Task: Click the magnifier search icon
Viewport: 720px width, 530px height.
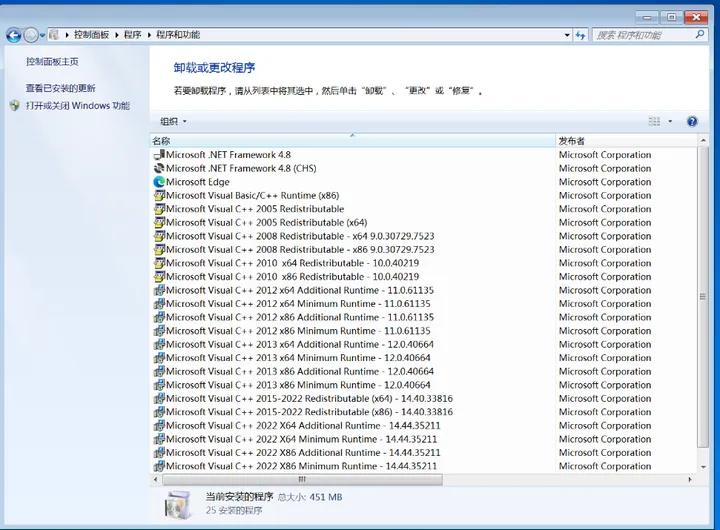Action: (x=700, y=34)
